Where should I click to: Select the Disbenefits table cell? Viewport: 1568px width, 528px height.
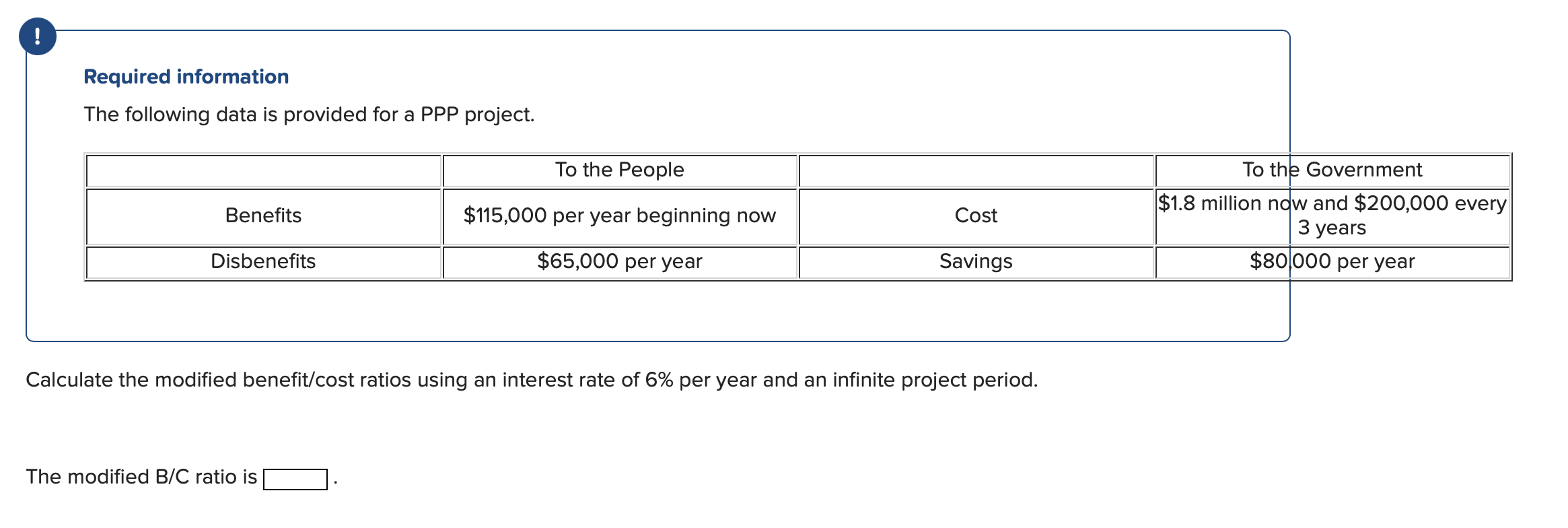click(263, 261)
